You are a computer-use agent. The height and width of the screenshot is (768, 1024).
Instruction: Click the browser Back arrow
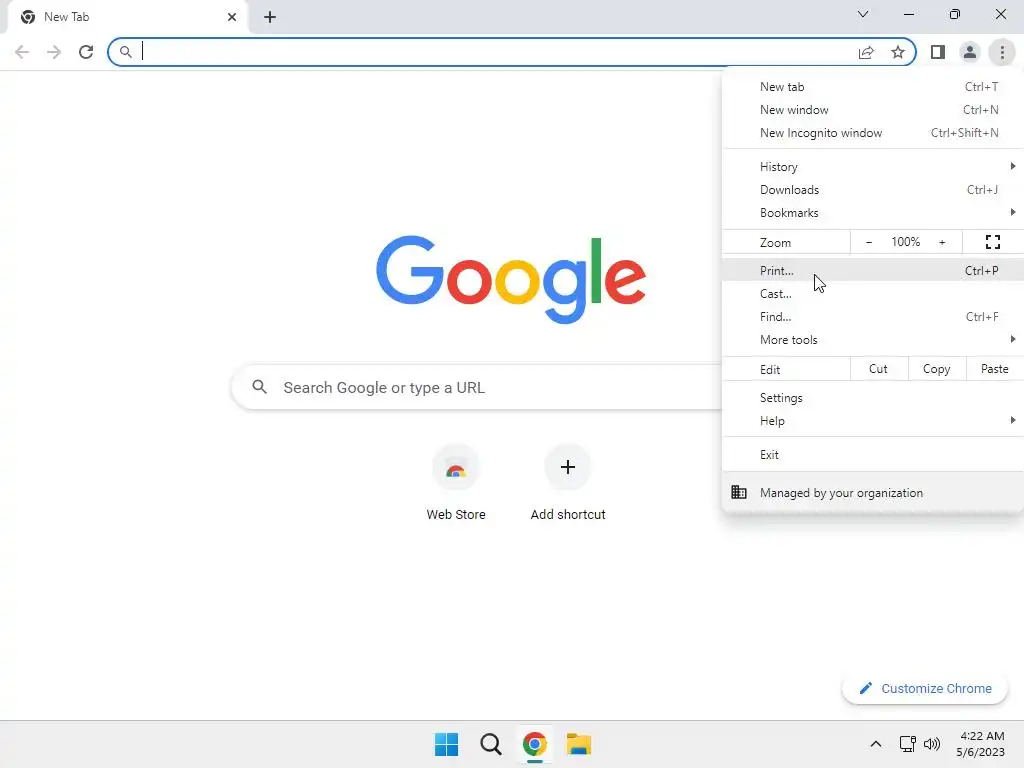(22, 52)
